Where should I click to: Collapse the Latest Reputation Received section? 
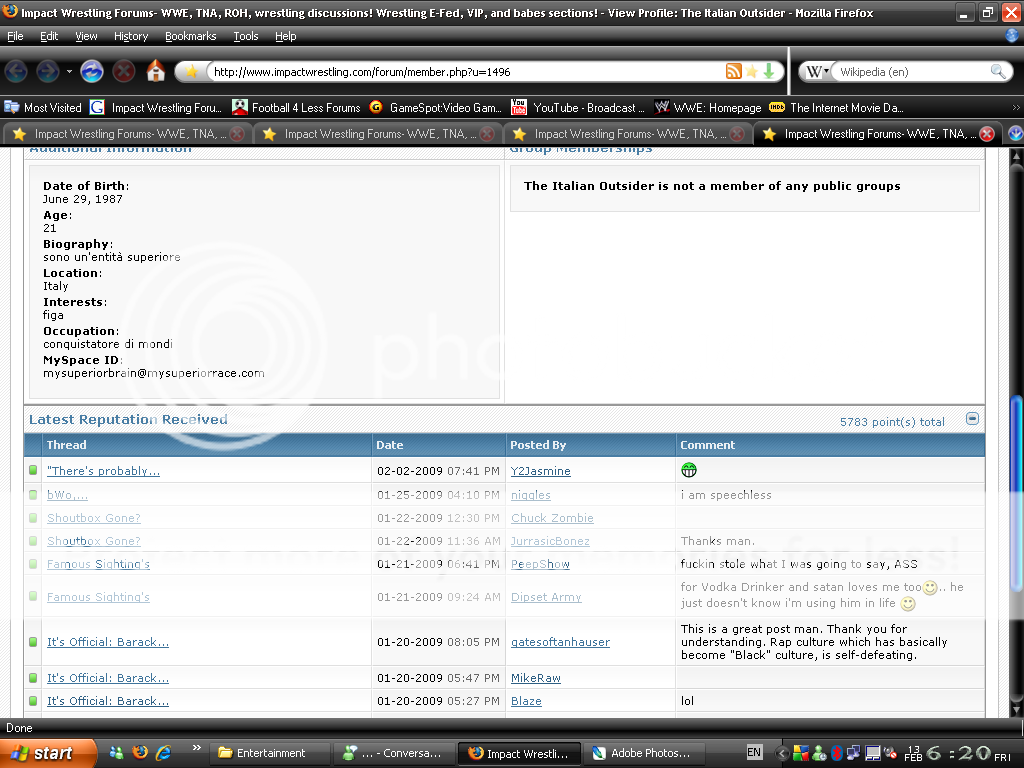[x=972, y=419]
